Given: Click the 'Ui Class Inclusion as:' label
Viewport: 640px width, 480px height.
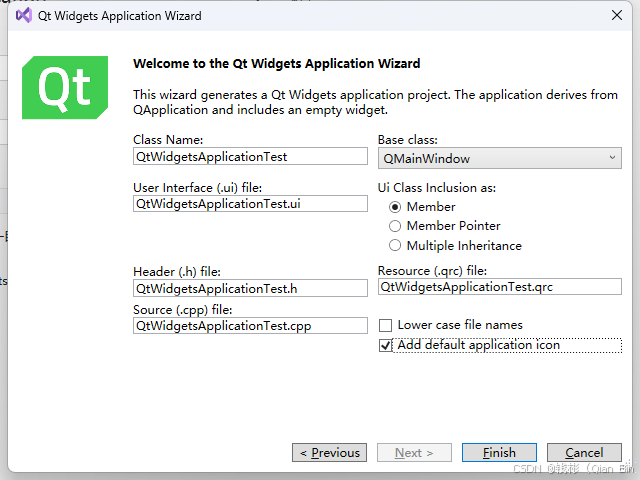Looking at the screenshot, I should [x=437, y=188].
